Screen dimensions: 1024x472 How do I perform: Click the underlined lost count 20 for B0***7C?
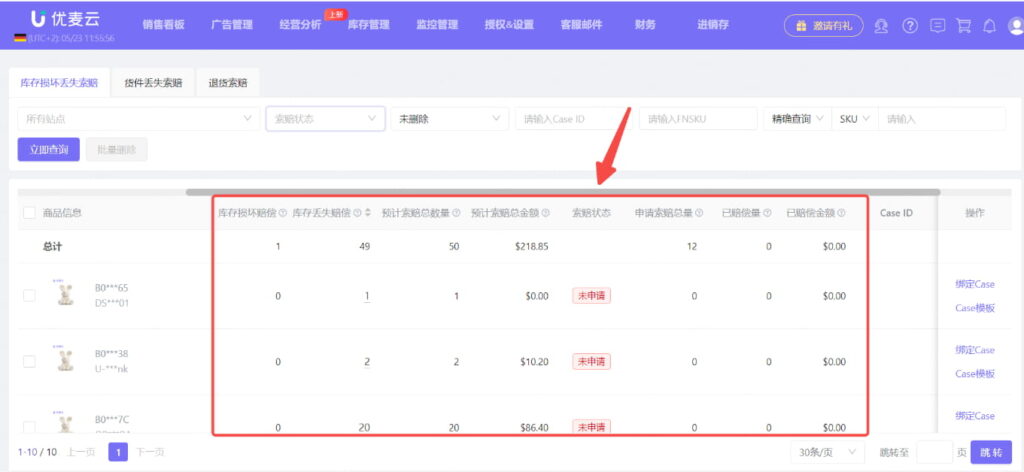(365, 428)
